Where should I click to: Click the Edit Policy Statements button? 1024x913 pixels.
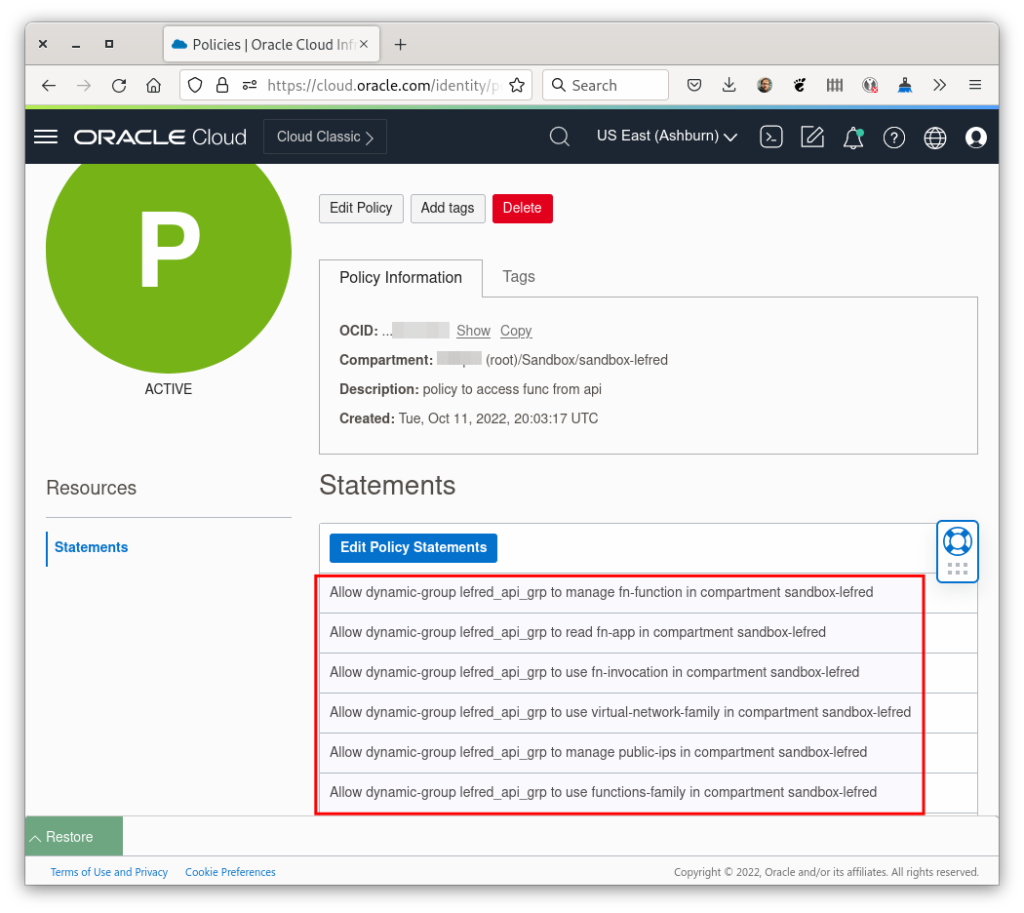click(x=413, y=547)
